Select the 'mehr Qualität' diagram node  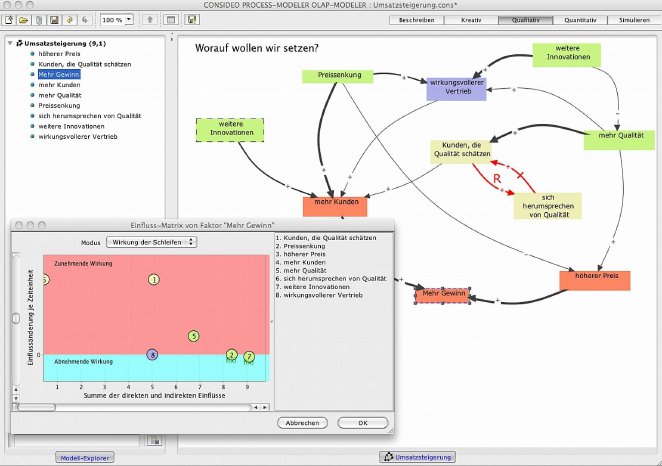(x=619, y=139)
